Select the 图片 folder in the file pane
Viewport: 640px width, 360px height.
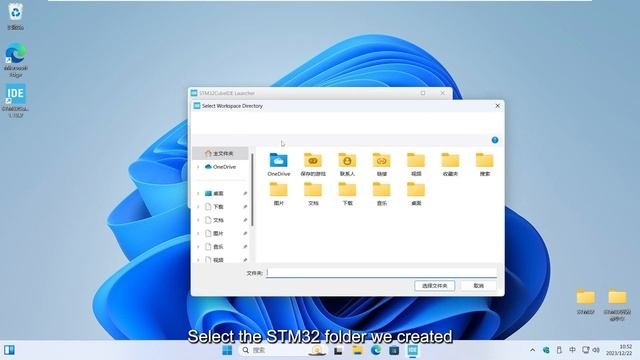279,194
